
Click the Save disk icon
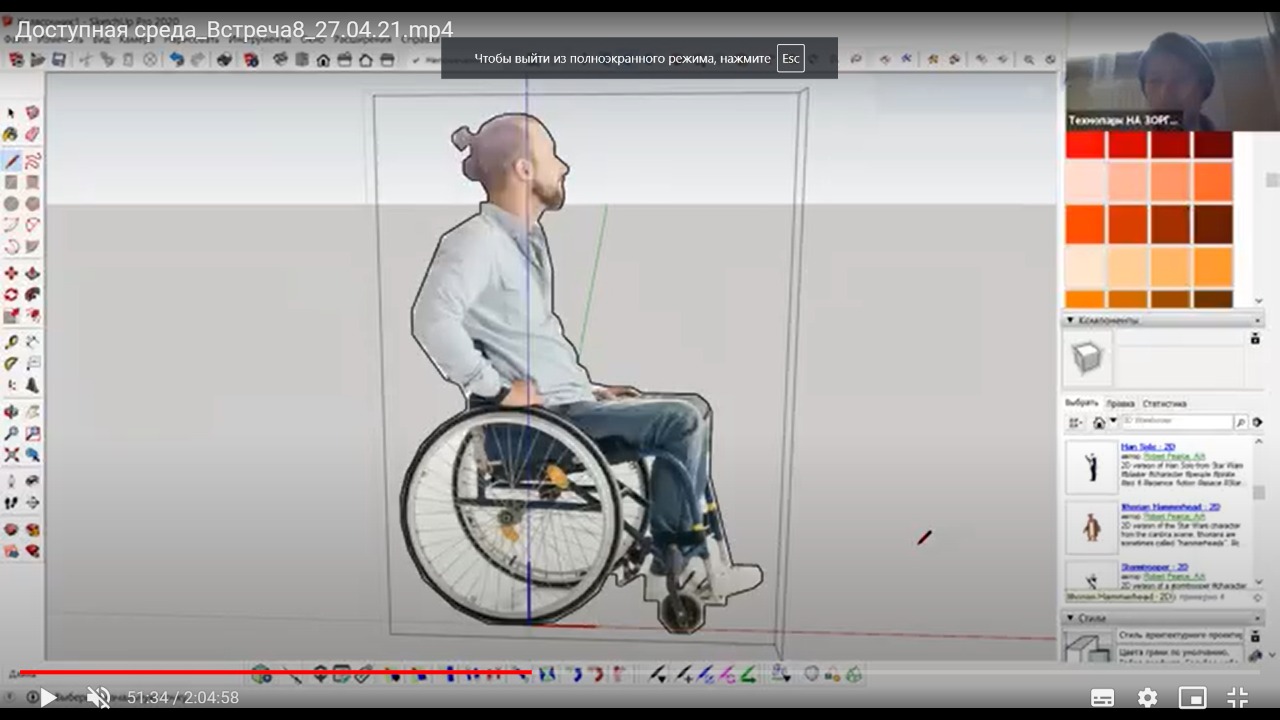click(x=58, y=60)
